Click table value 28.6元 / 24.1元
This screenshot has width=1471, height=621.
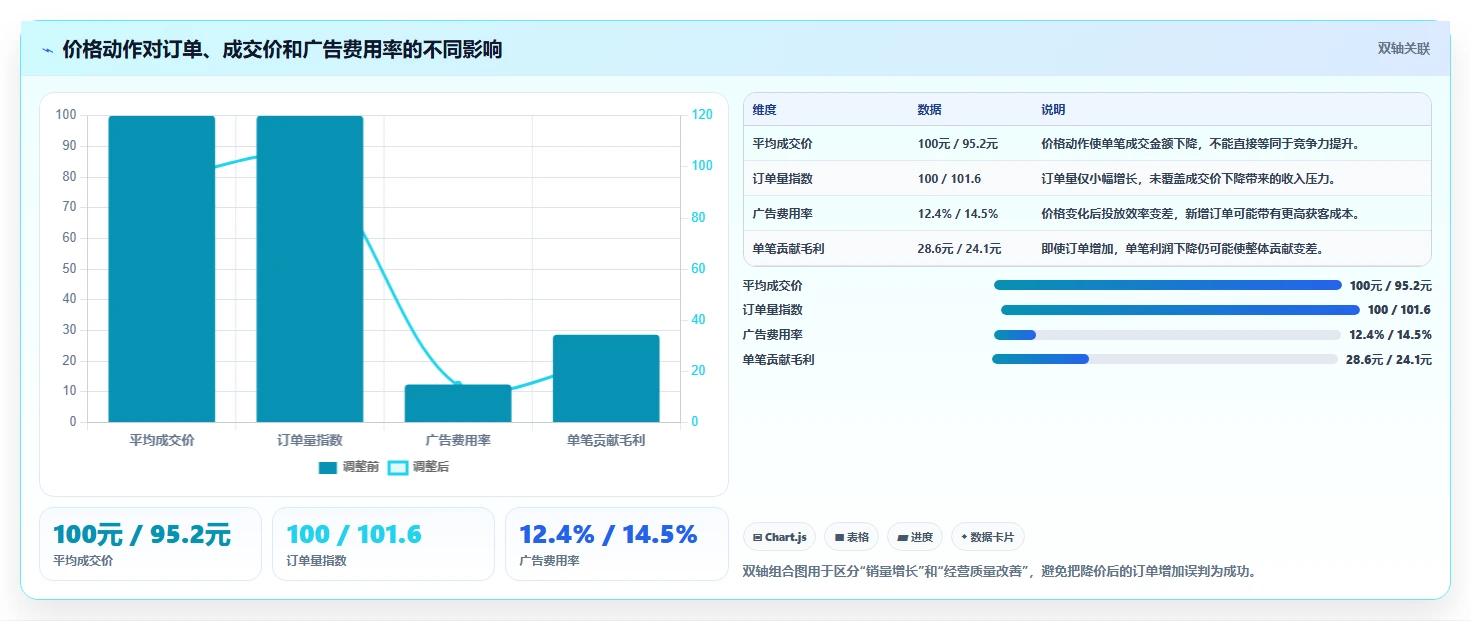click(x=959, y=248)
